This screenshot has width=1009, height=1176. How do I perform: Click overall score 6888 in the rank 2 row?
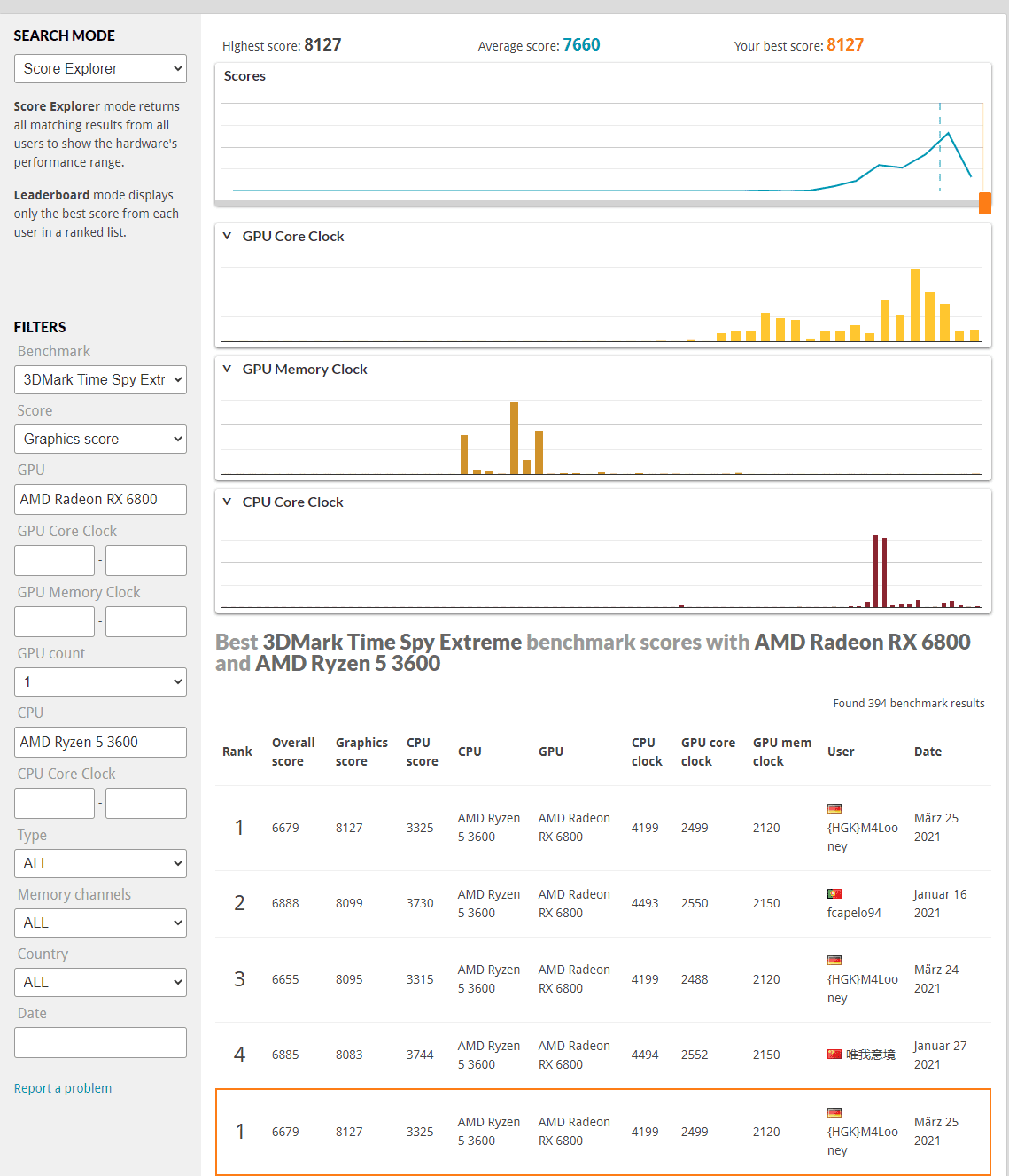tap(285, 903)
